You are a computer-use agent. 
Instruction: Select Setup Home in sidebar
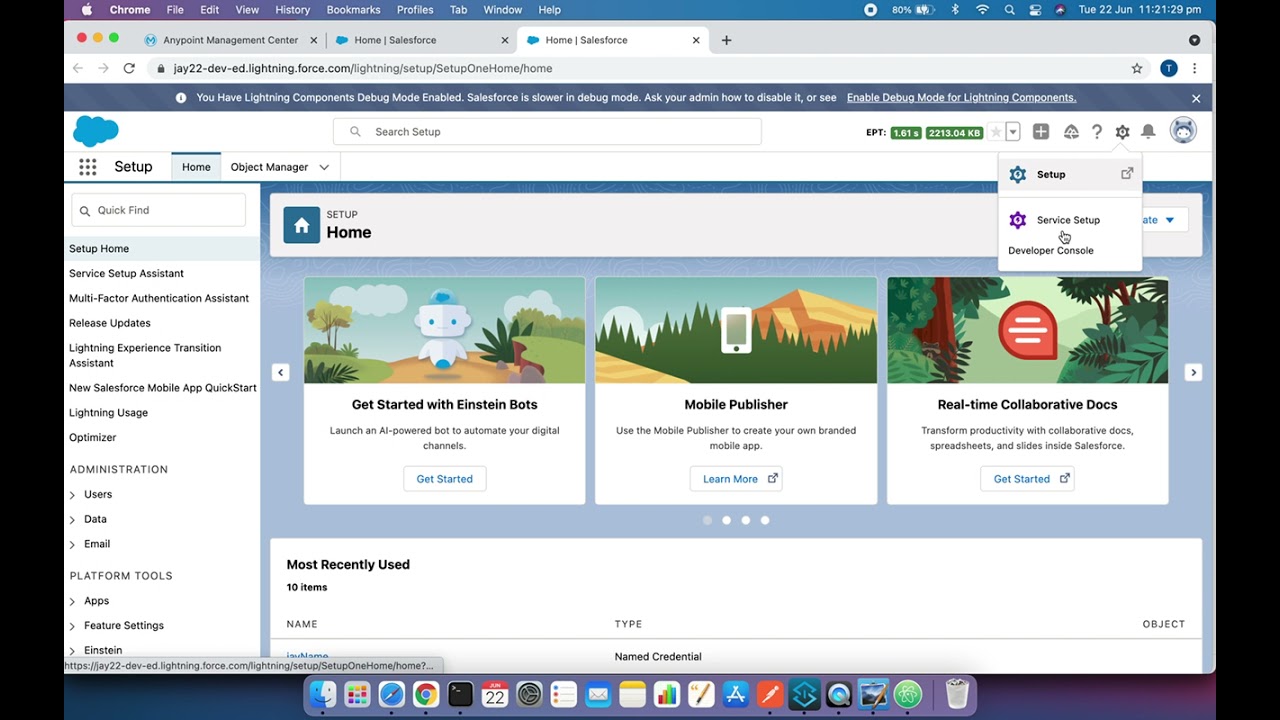[x=162, y=248]
